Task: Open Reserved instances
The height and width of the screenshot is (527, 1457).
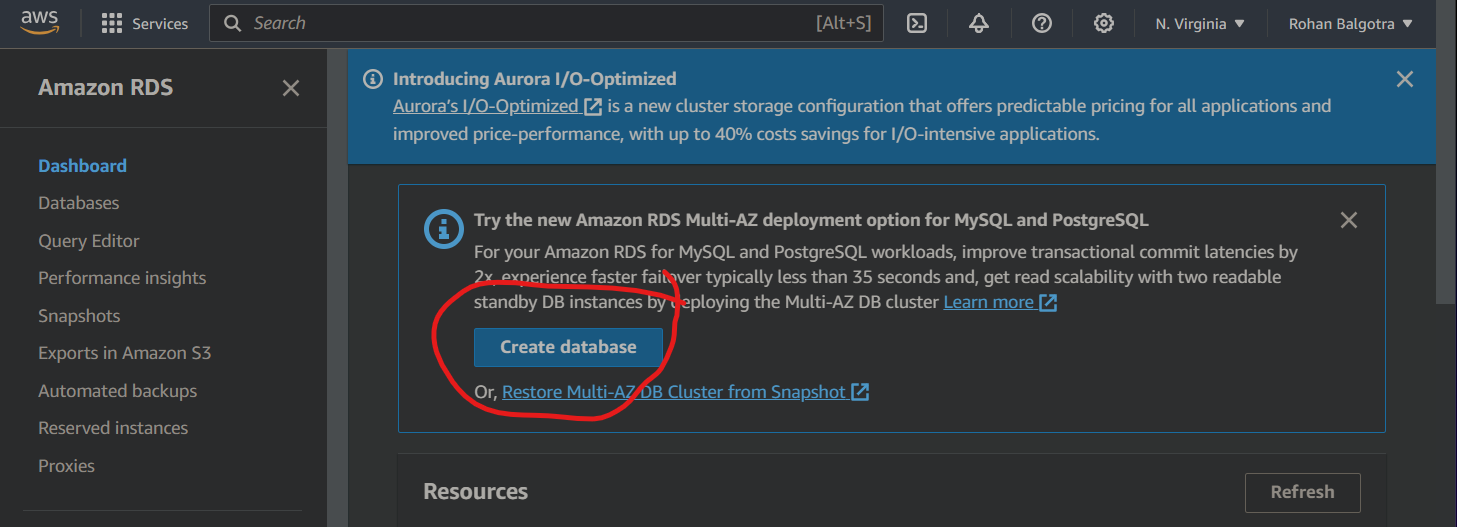Action: coord(113,428)
